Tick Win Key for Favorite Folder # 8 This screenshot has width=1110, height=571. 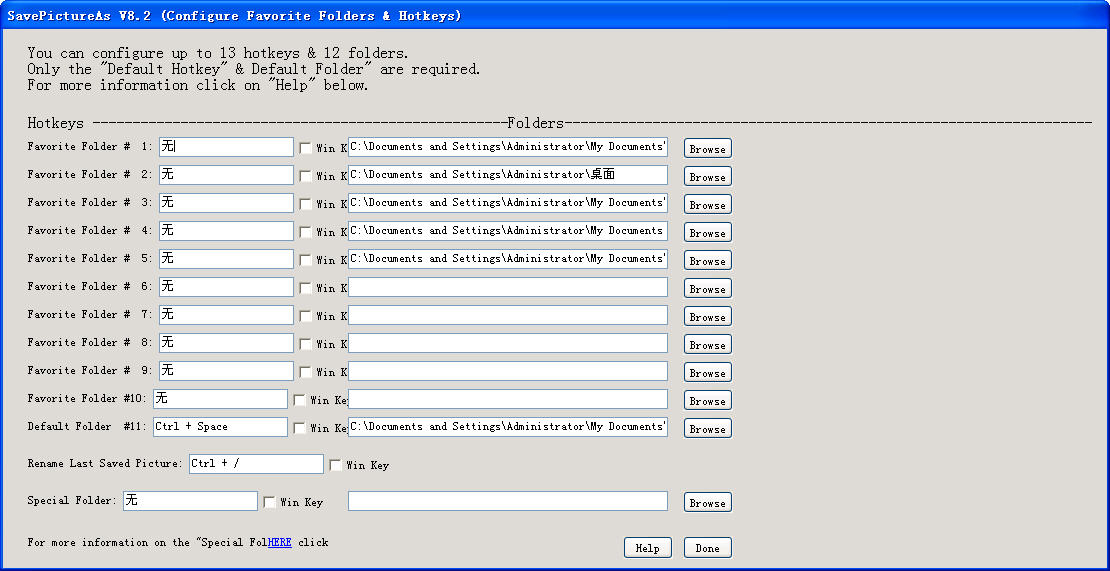pyautogui.click(x=305, y=344)
